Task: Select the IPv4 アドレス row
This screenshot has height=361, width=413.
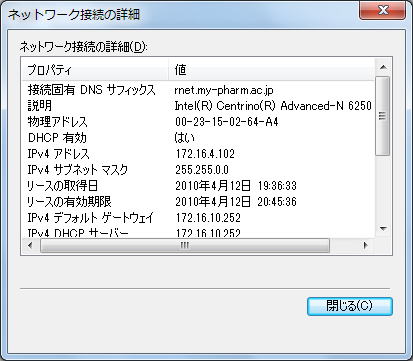Action: [199, 154]
